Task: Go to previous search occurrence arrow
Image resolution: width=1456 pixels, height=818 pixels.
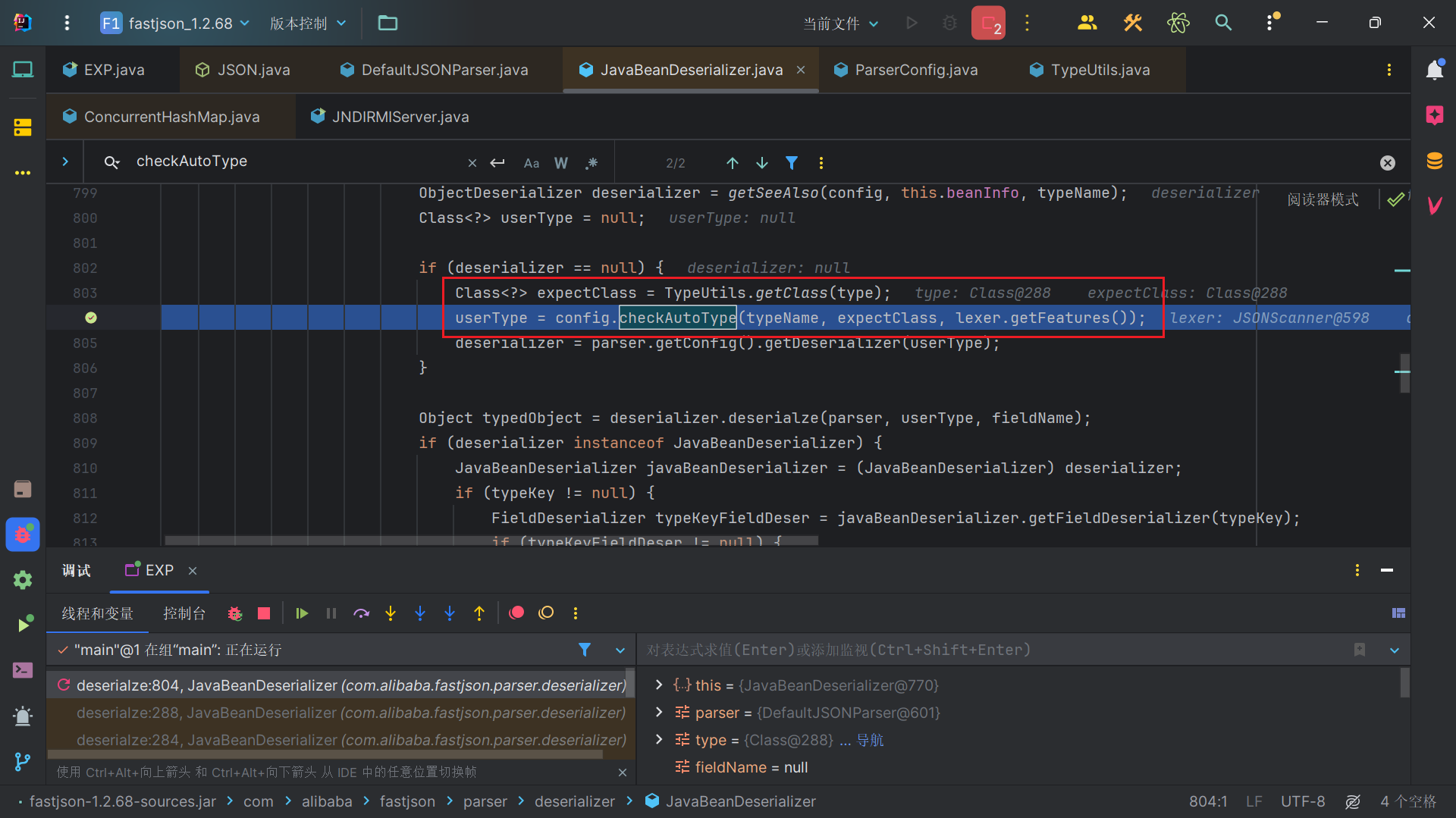Action: click(733, 163)
